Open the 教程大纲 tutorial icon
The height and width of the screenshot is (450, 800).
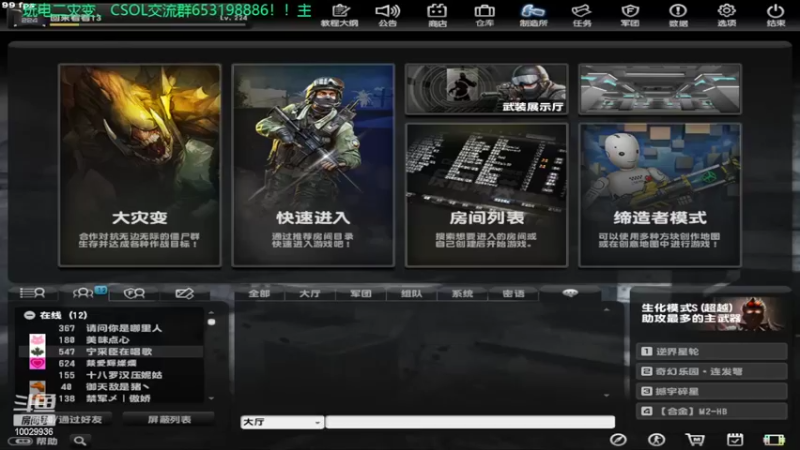pos(340,15)
